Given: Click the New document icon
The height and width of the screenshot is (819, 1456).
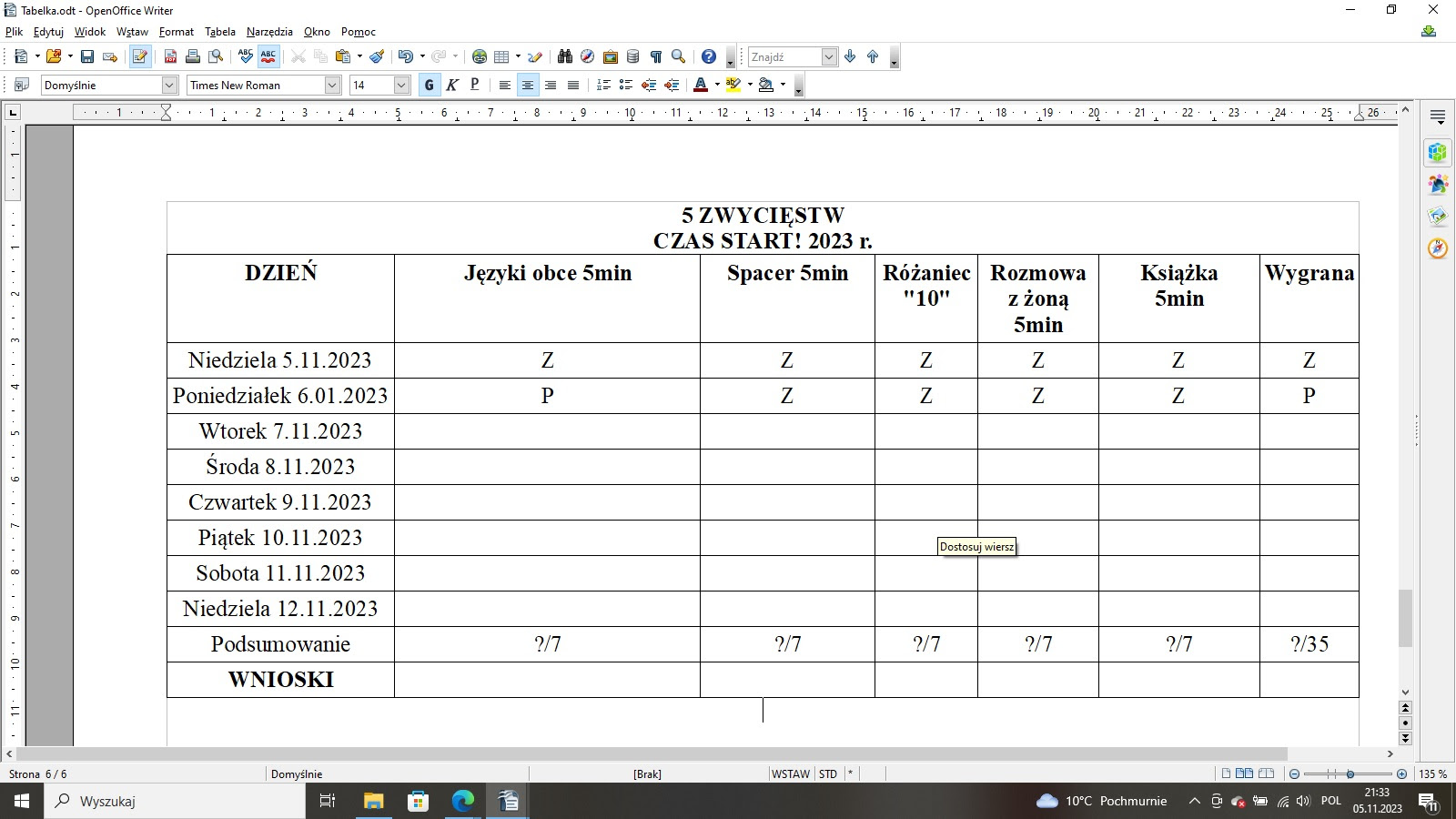Looking at the screenshot, I should (21, 56).
